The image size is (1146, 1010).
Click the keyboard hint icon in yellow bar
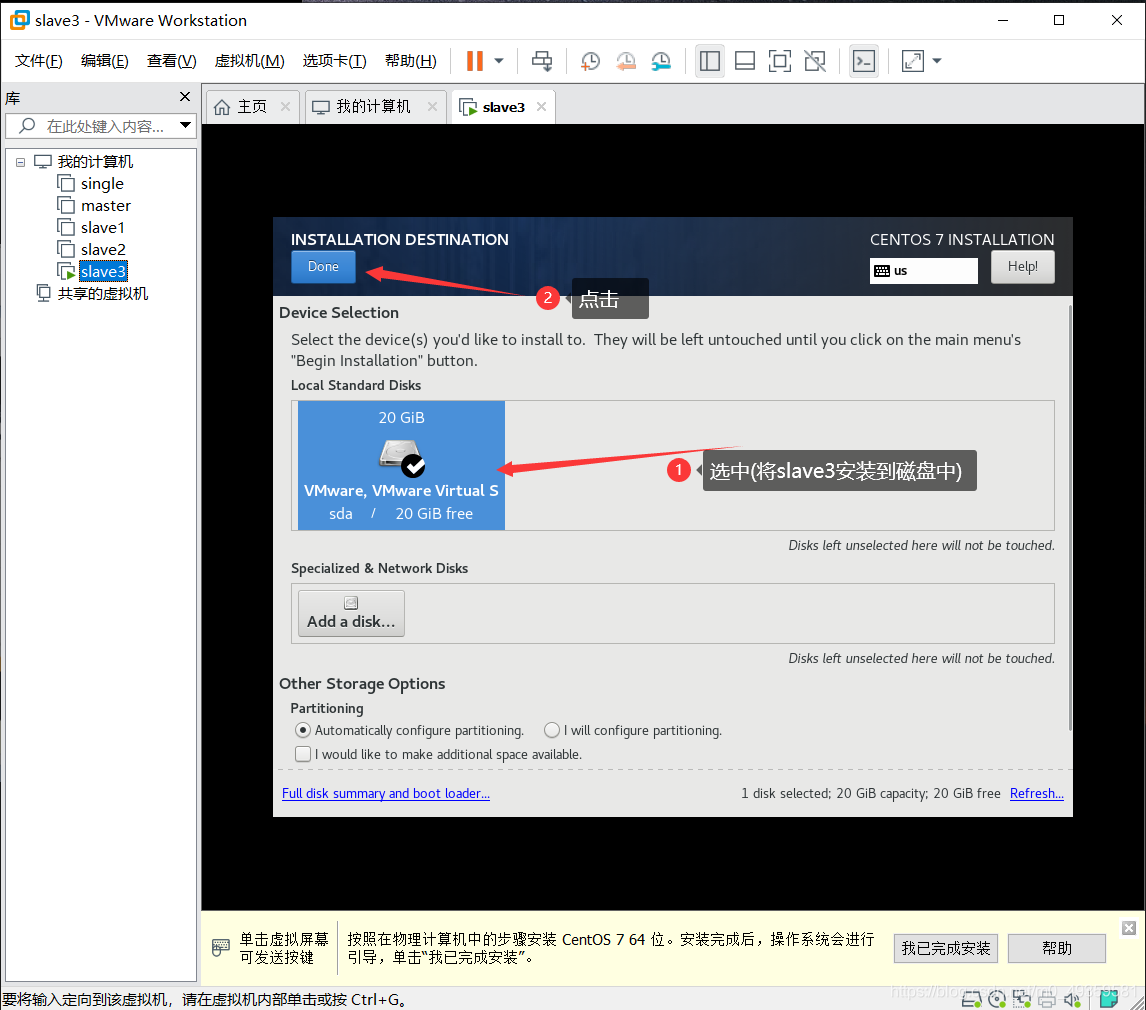[221, 948]
